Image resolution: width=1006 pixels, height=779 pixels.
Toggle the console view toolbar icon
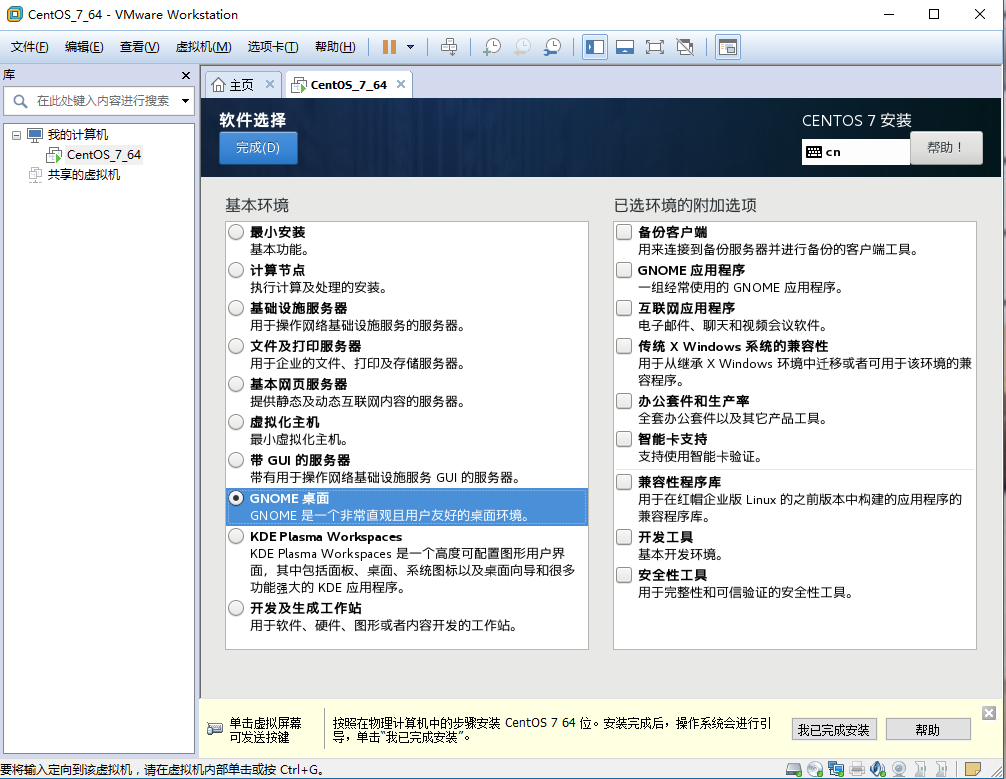point(728,47)
